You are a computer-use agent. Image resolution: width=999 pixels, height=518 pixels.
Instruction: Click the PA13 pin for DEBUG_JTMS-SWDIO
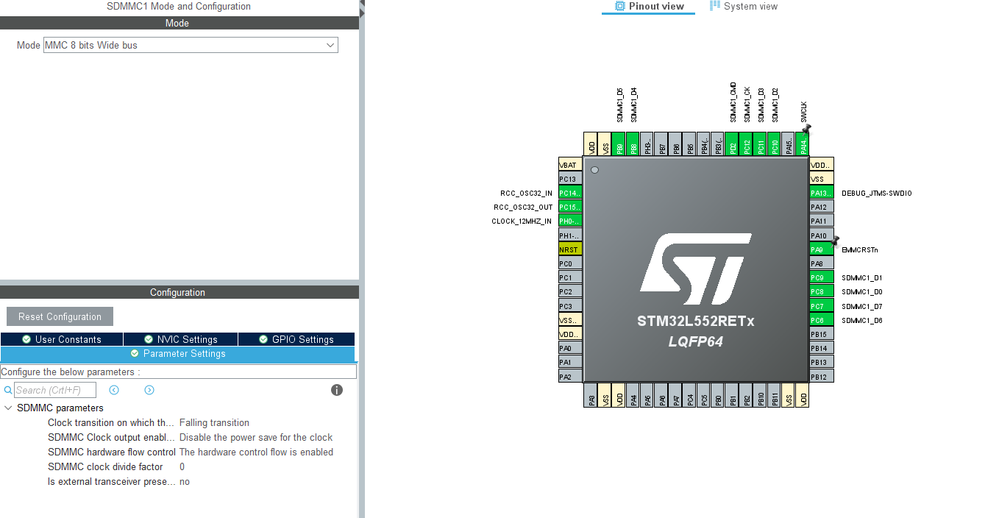tap(821, 193)
